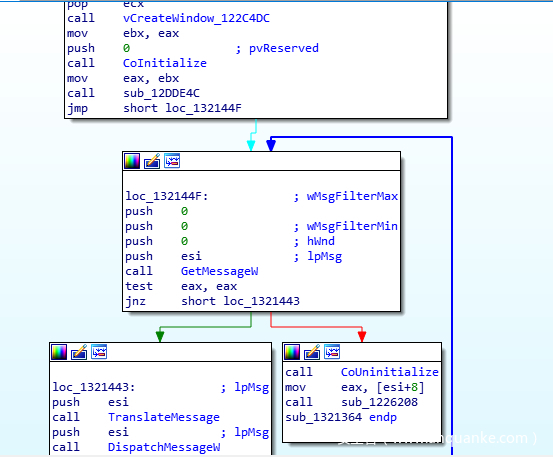This screenshot has height=457, width=553.
Task: Select DispatchMessageW in the bottom-left block
Action: coord(164,447)
